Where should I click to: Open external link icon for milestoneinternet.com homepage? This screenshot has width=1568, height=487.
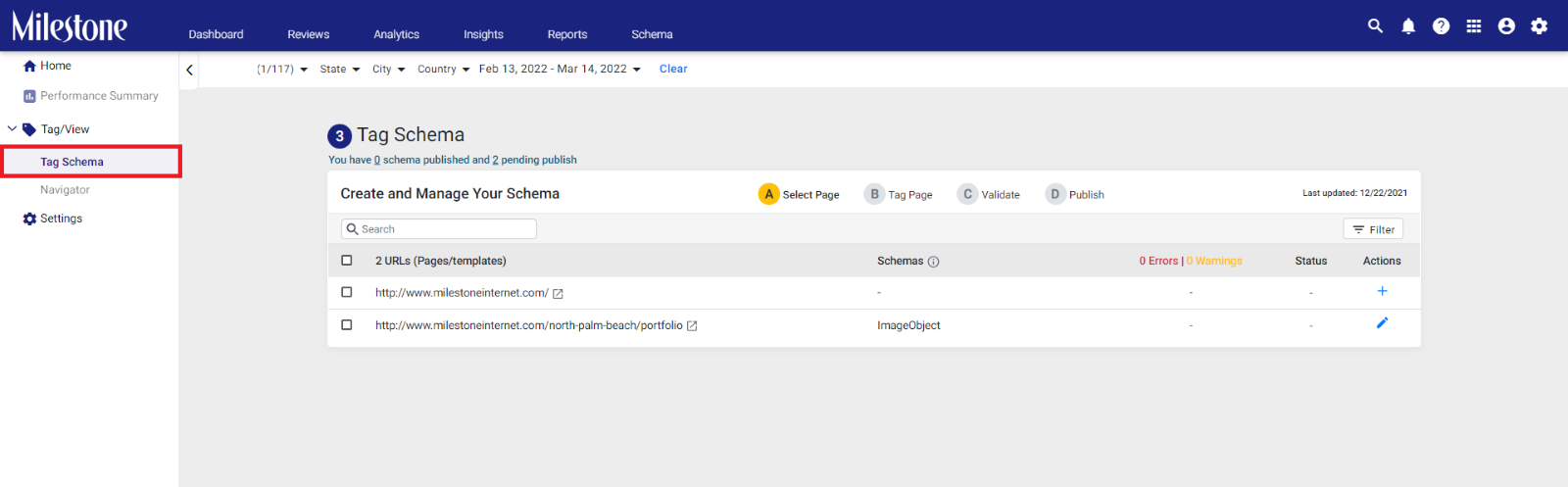558,293
